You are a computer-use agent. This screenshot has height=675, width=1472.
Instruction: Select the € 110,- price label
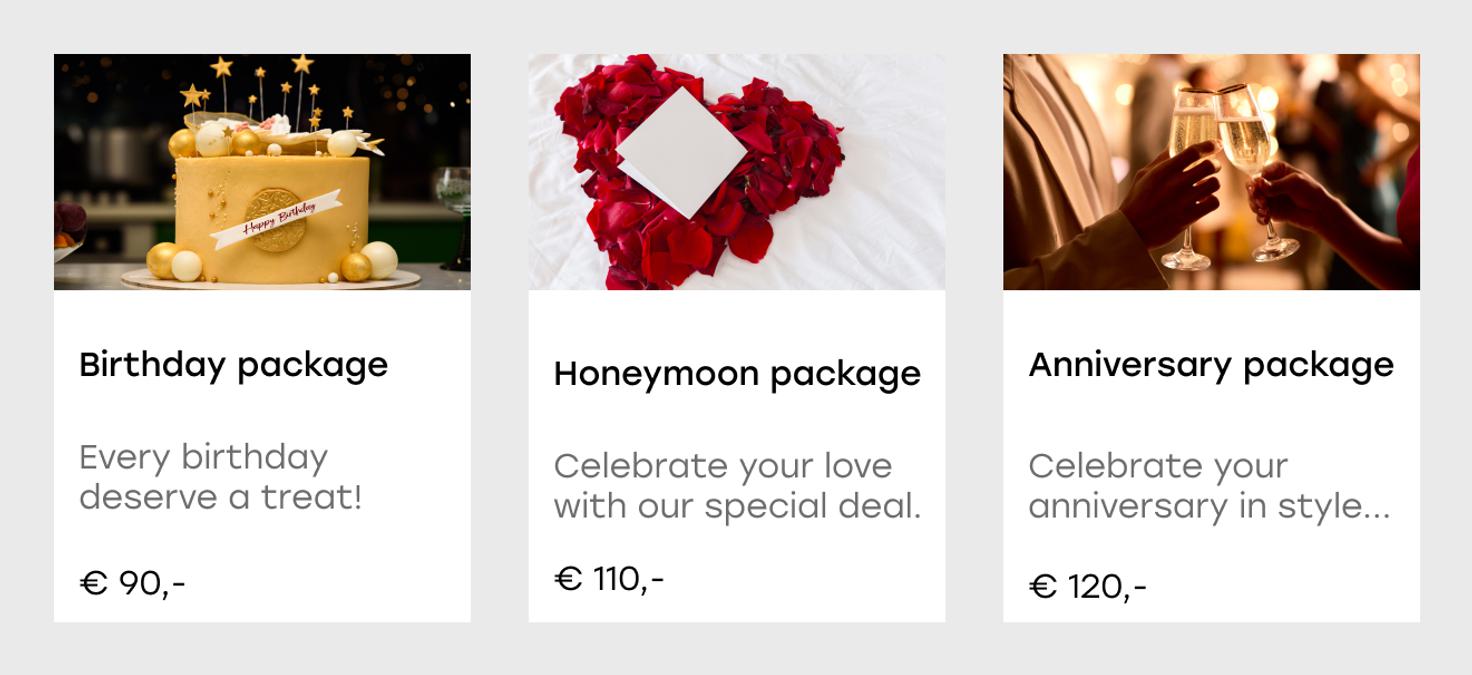[609, 578]
